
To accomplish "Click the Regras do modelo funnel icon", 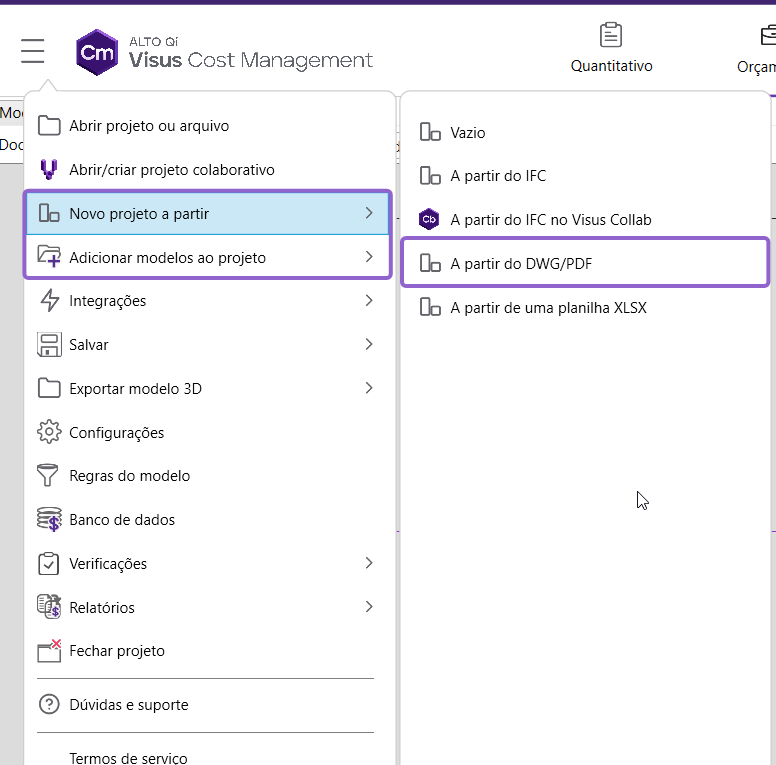I will 48,476.
